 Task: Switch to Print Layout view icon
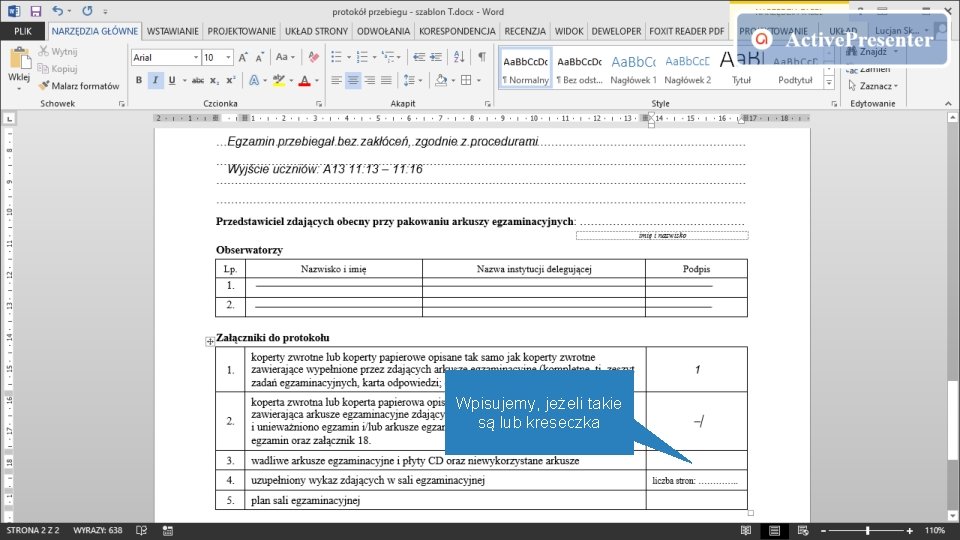[774, 531]
